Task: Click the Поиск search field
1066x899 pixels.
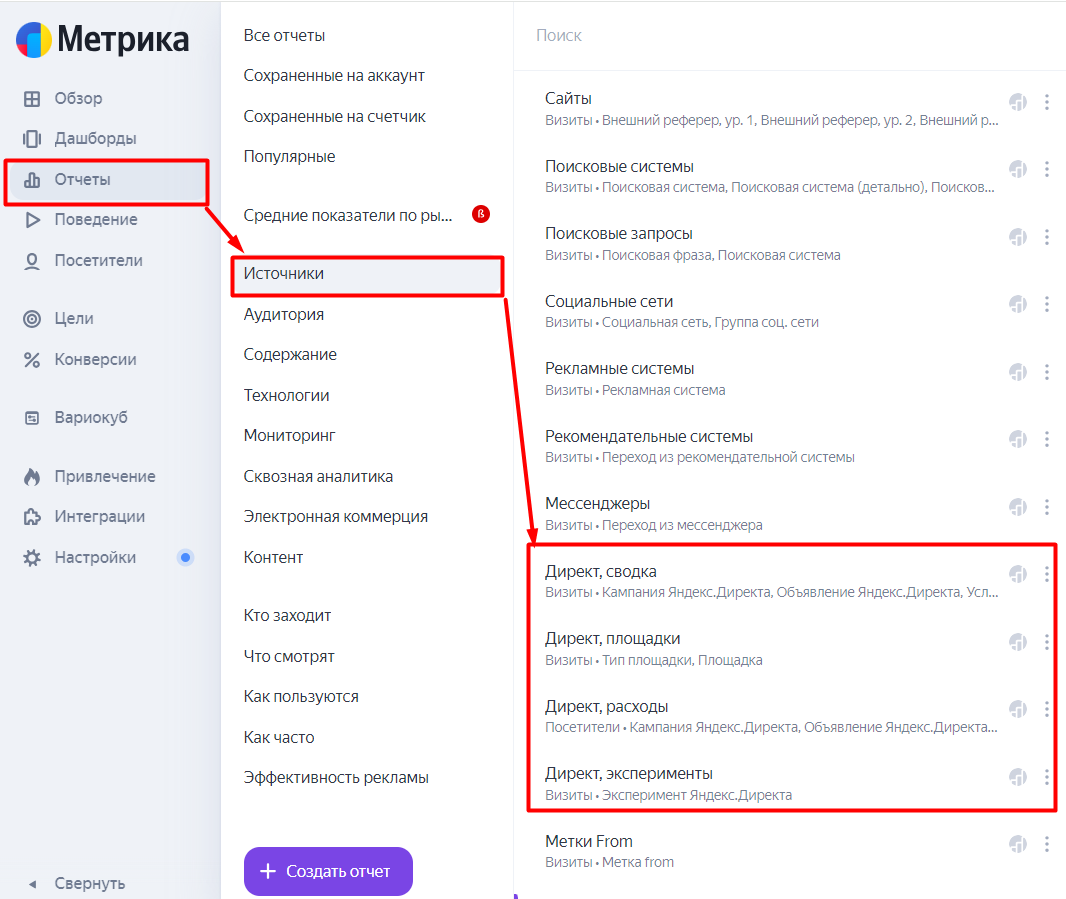Action: pyautogui.click(x=789, y=35)
